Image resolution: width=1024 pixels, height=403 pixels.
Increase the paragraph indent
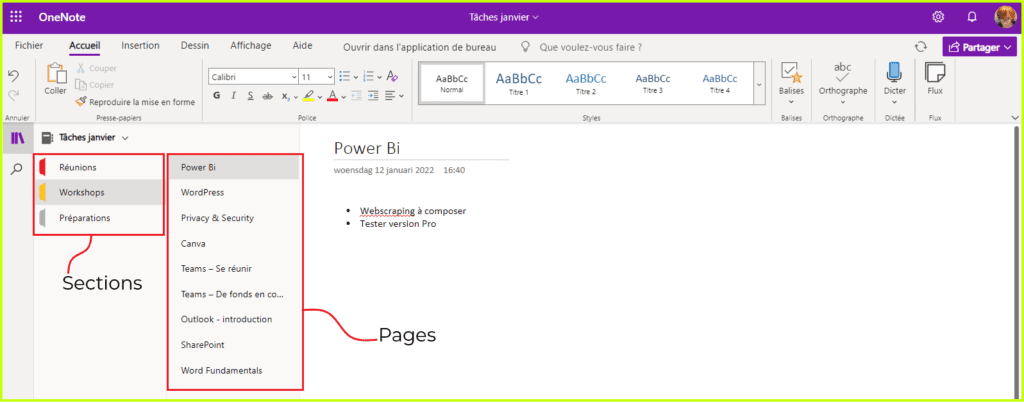(373, 96)
